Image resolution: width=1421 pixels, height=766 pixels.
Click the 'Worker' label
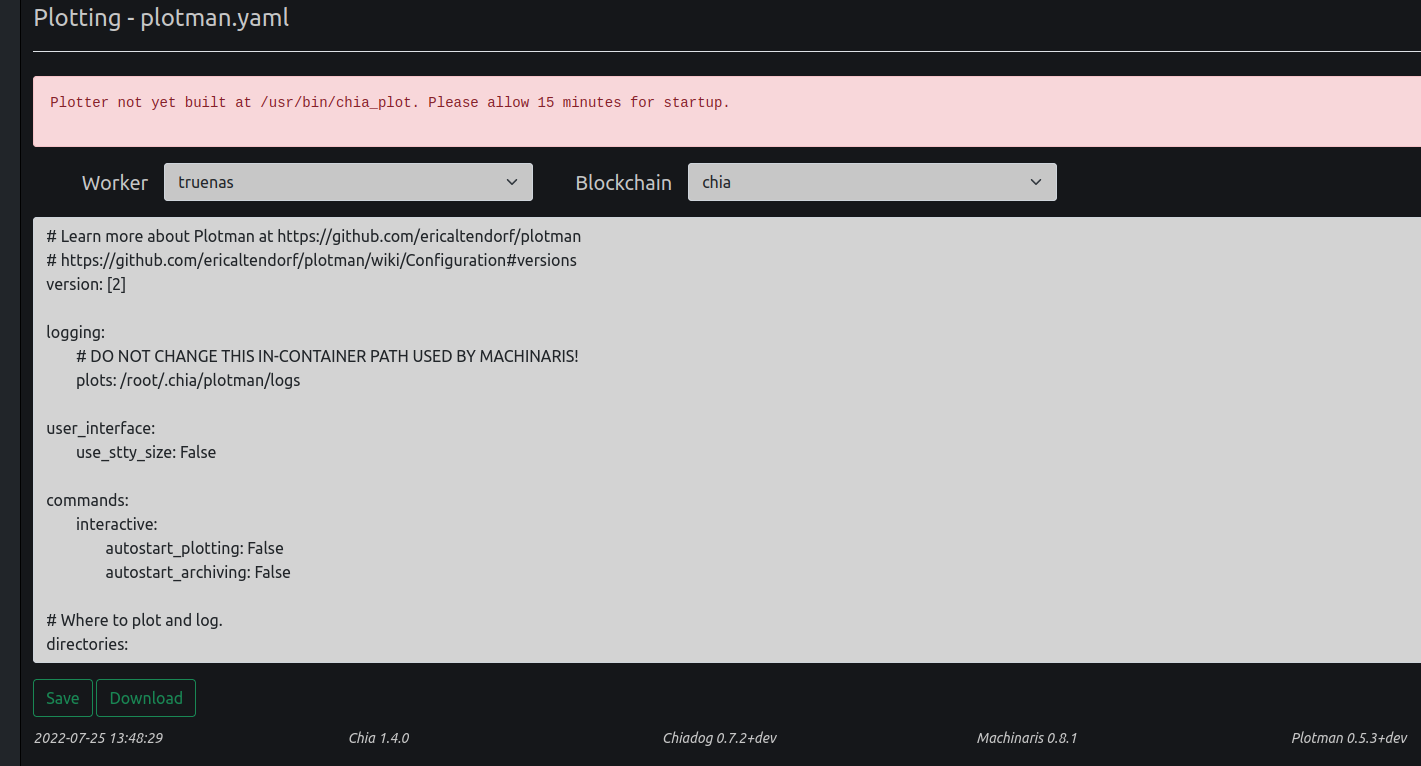point(115,183)
